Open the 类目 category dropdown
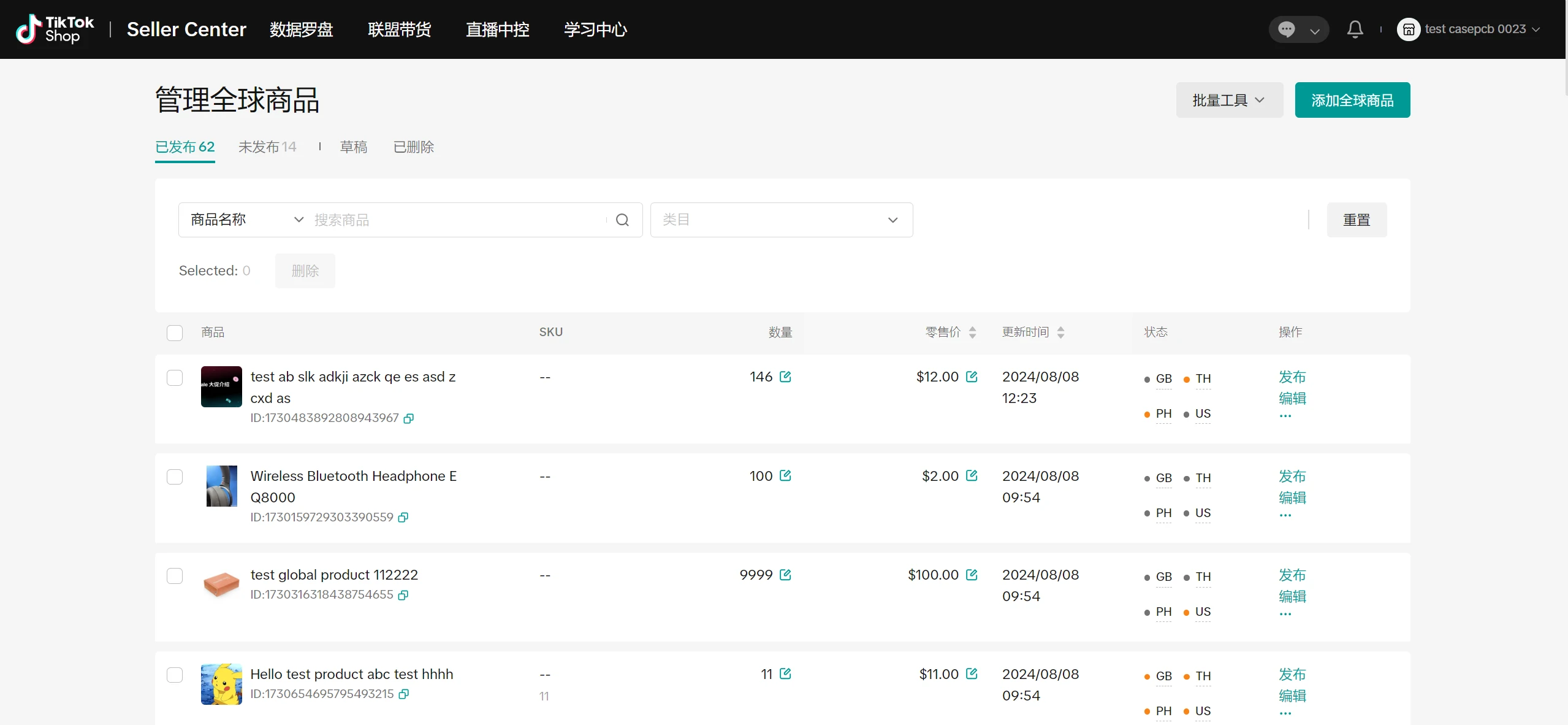 (x=781, y=220)
